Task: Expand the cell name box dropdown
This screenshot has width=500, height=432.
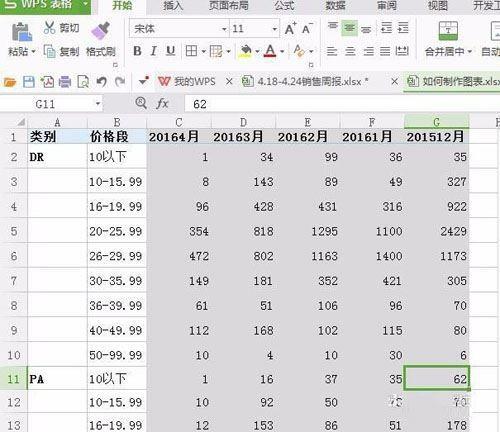Action: tap(98, 104)
